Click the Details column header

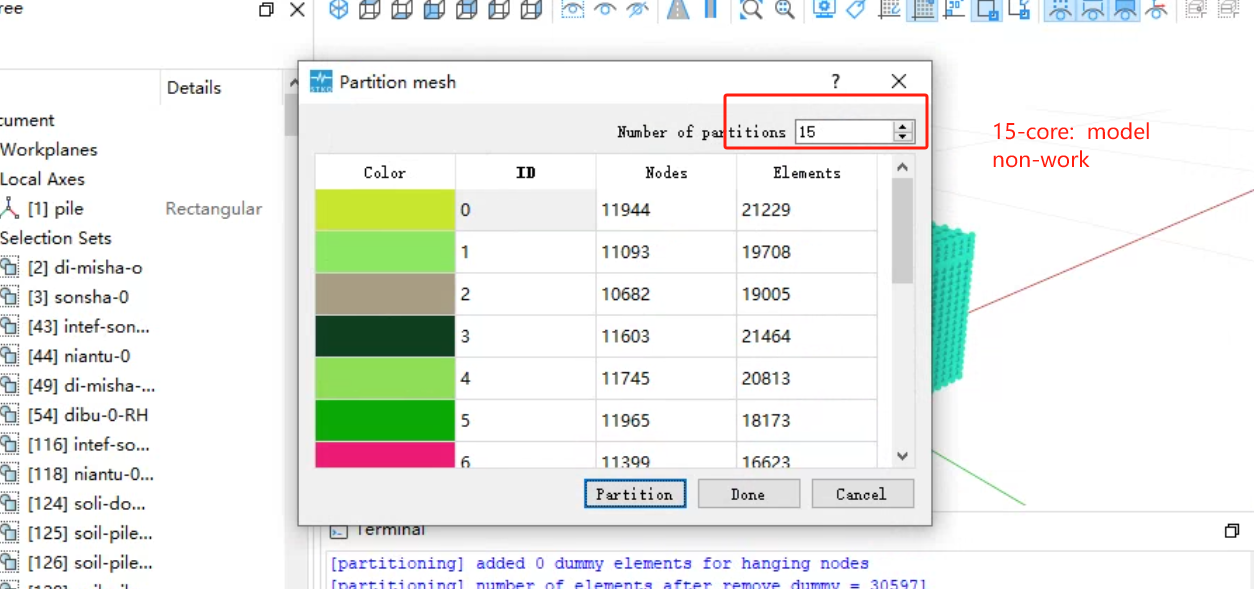(x=194, y=88)
